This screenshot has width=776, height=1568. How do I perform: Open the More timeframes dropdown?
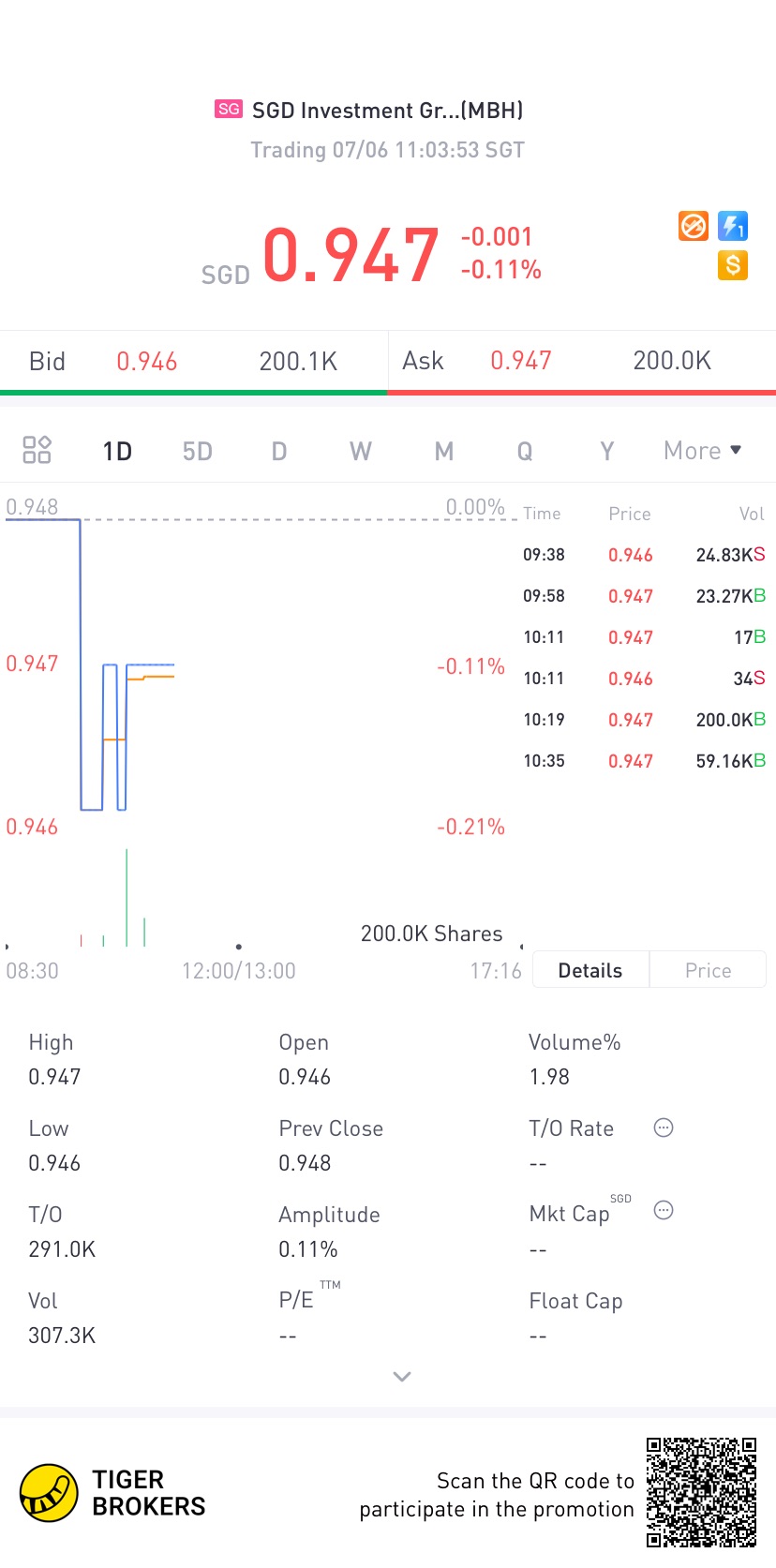702,451
